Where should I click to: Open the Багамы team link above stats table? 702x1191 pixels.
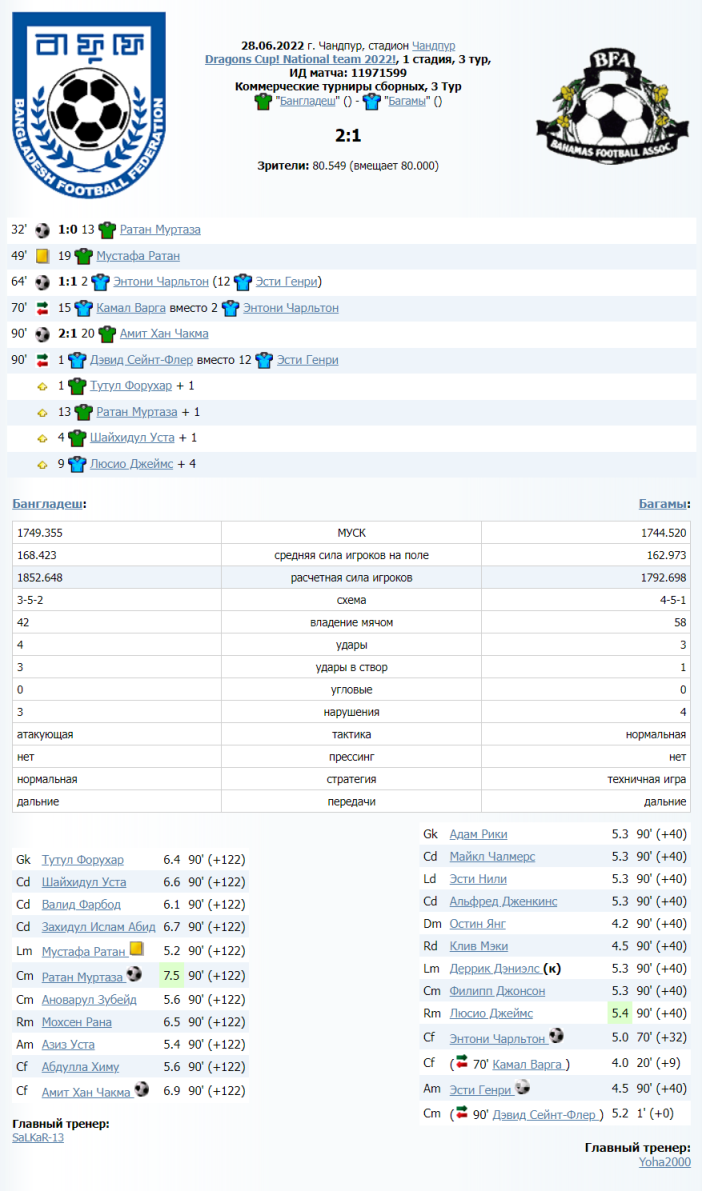click(663, 504)
